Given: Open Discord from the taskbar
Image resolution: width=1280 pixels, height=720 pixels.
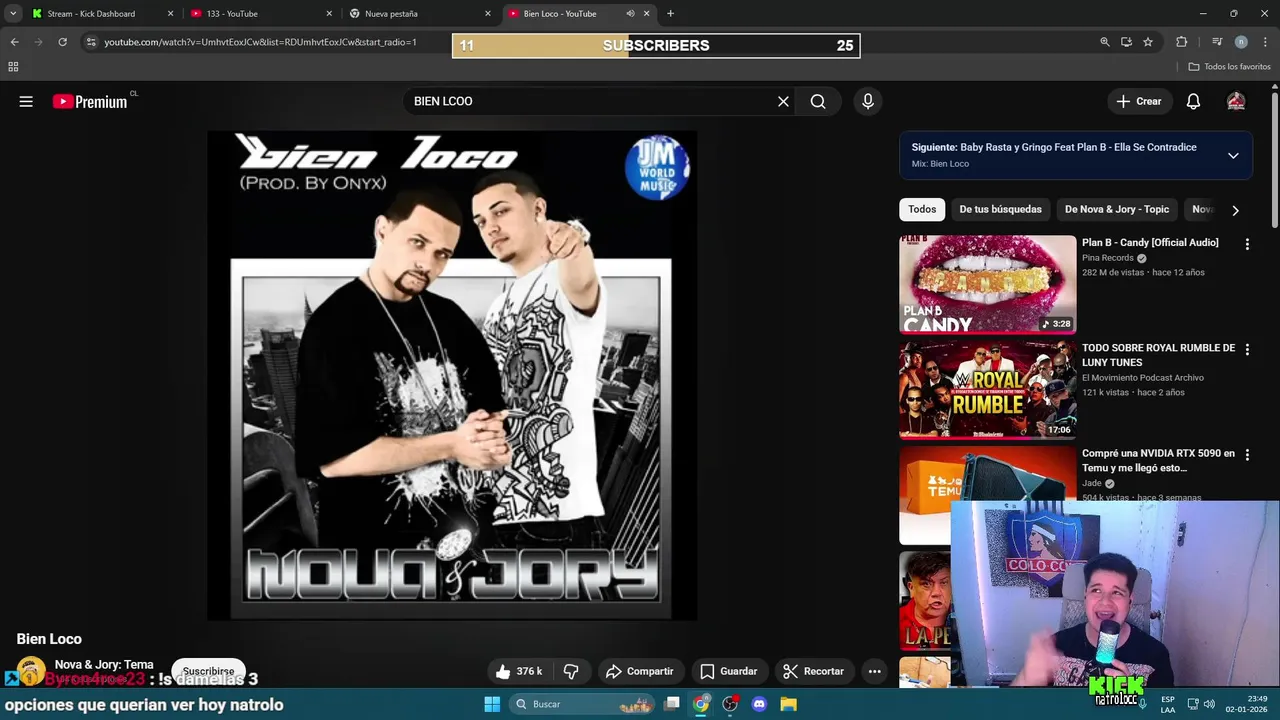Looking at the screenshot, I should (x=759, y=704).
